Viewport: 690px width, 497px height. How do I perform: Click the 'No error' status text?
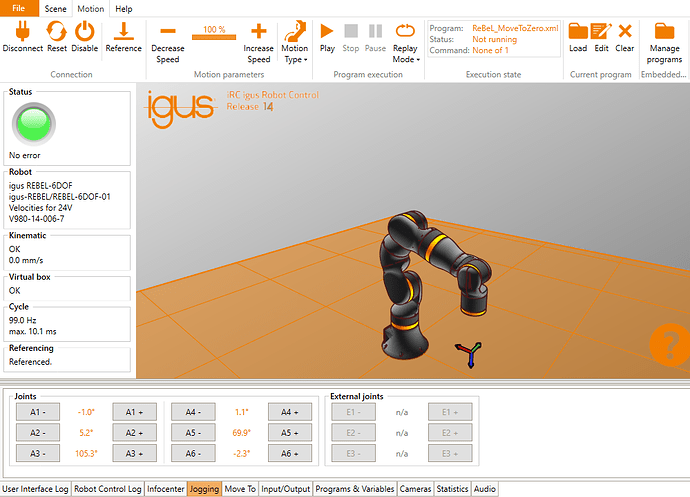[x=25, y=155]
